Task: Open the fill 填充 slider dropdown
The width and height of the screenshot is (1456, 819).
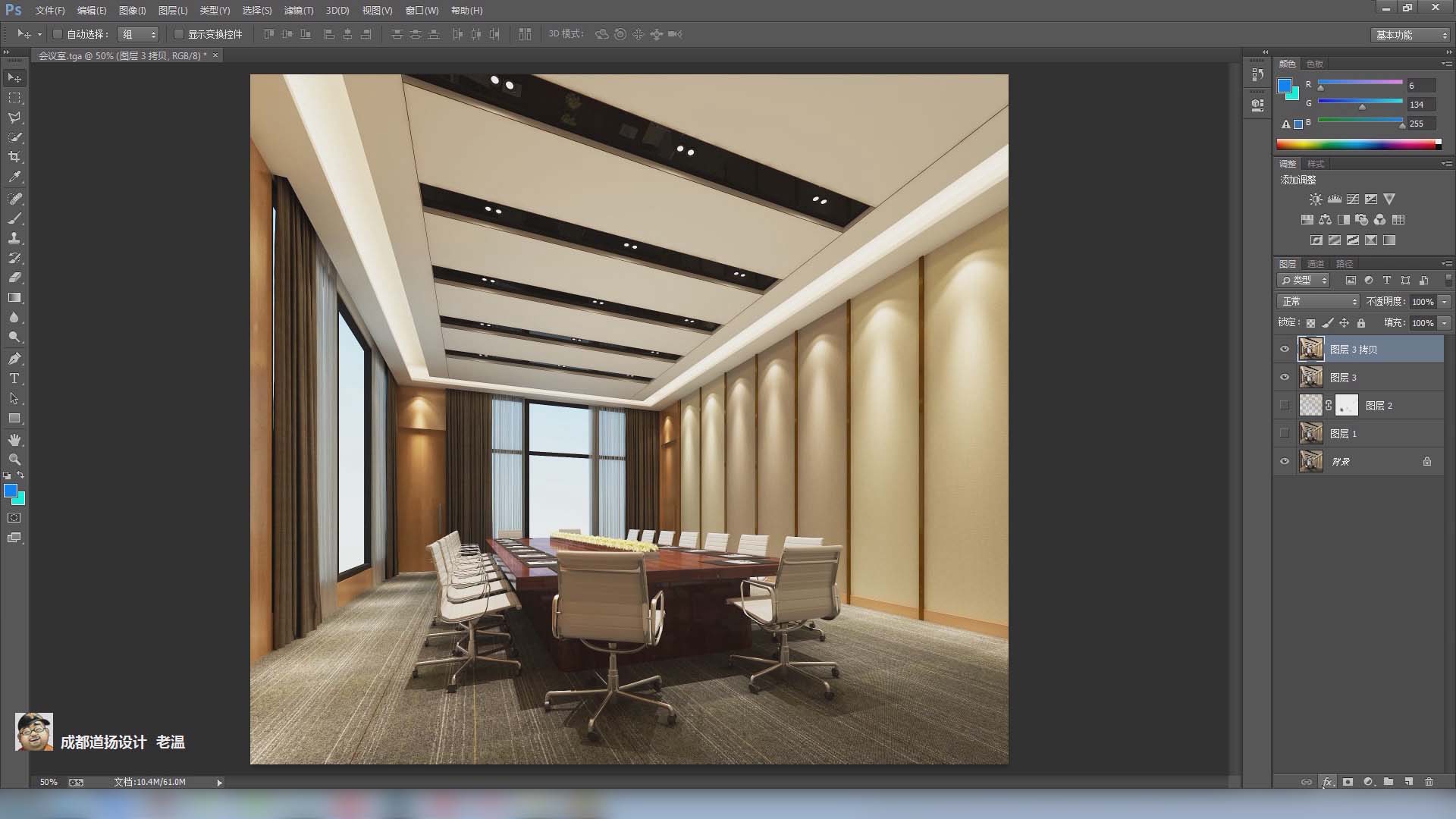Action: (x=1445, y=323)
